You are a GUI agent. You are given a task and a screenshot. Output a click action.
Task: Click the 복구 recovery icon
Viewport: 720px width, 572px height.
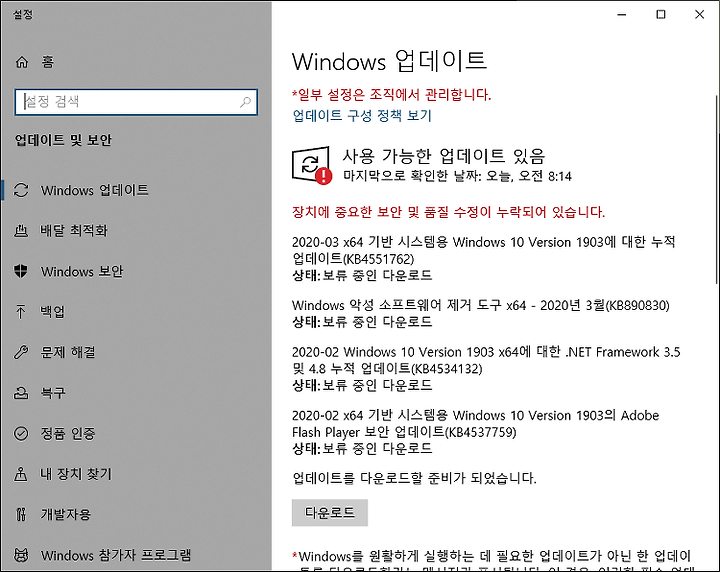pyautogui.click(x=21, y=393)
